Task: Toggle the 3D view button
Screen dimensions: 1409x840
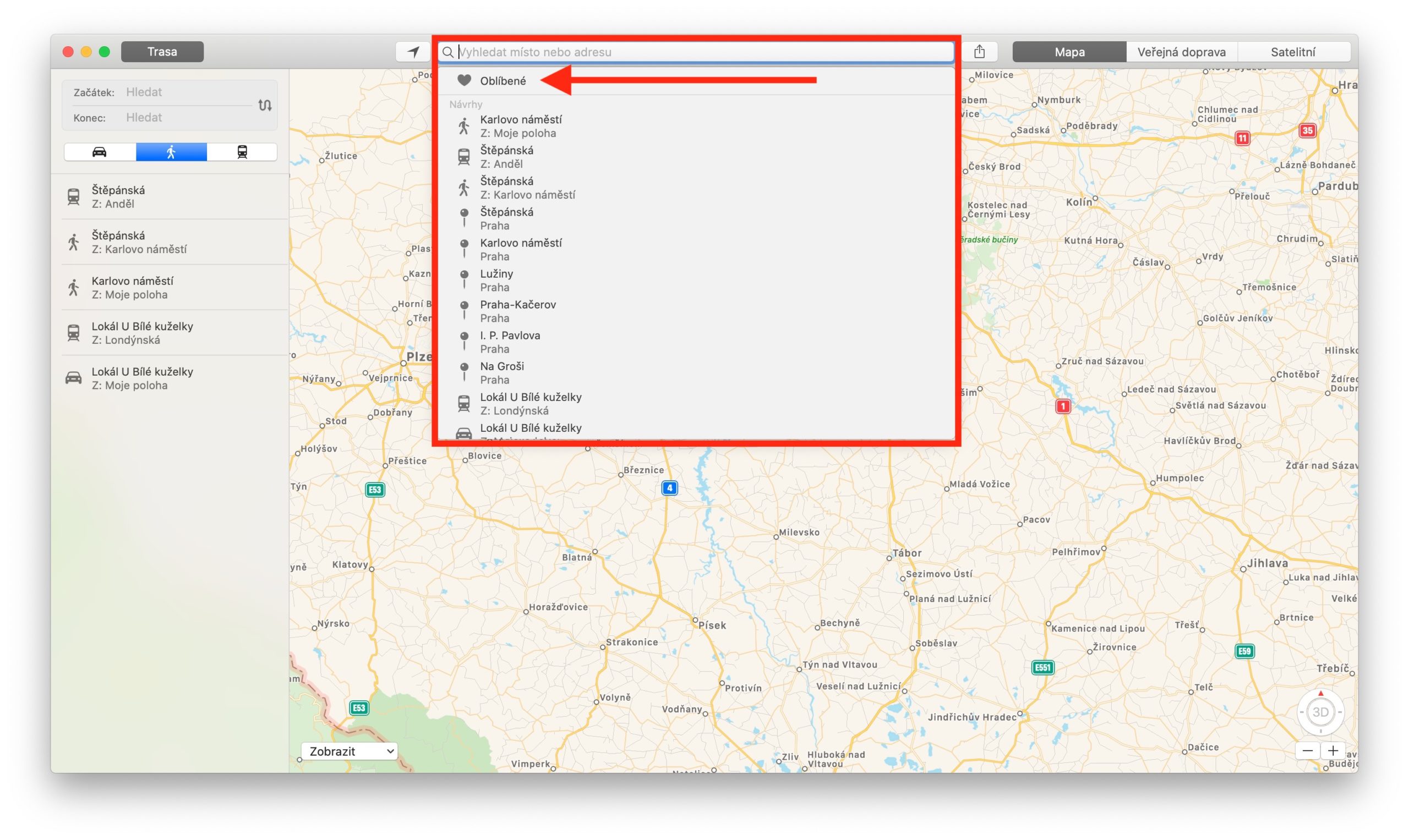Action: click(1320, 711)
